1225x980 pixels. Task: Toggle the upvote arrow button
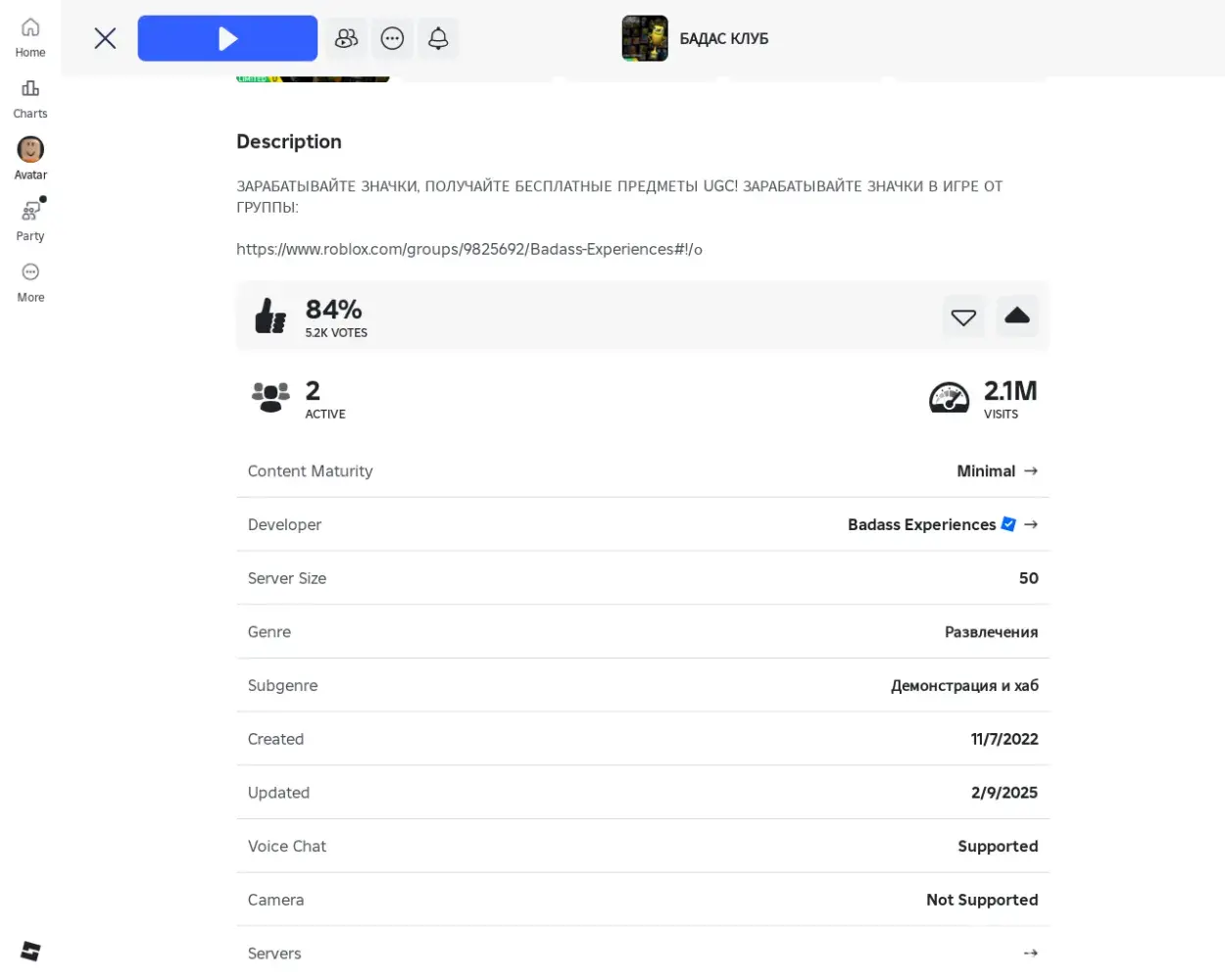coord(1017,317)
